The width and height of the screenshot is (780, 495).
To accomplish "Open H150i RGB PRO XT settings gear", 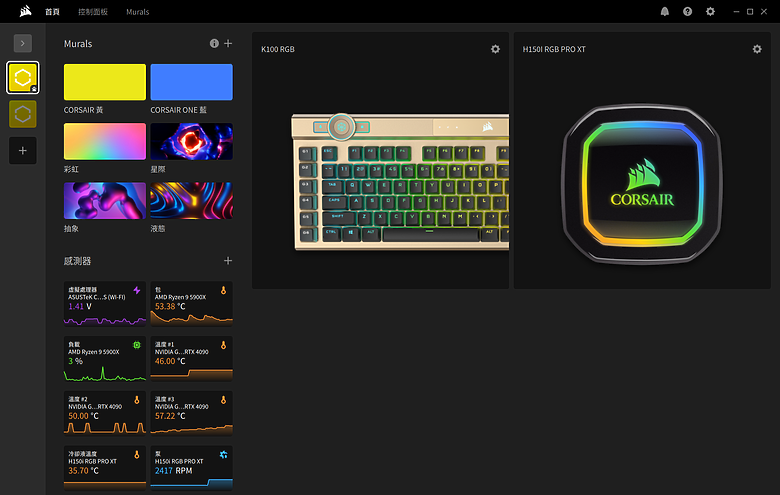I will 757,49.
